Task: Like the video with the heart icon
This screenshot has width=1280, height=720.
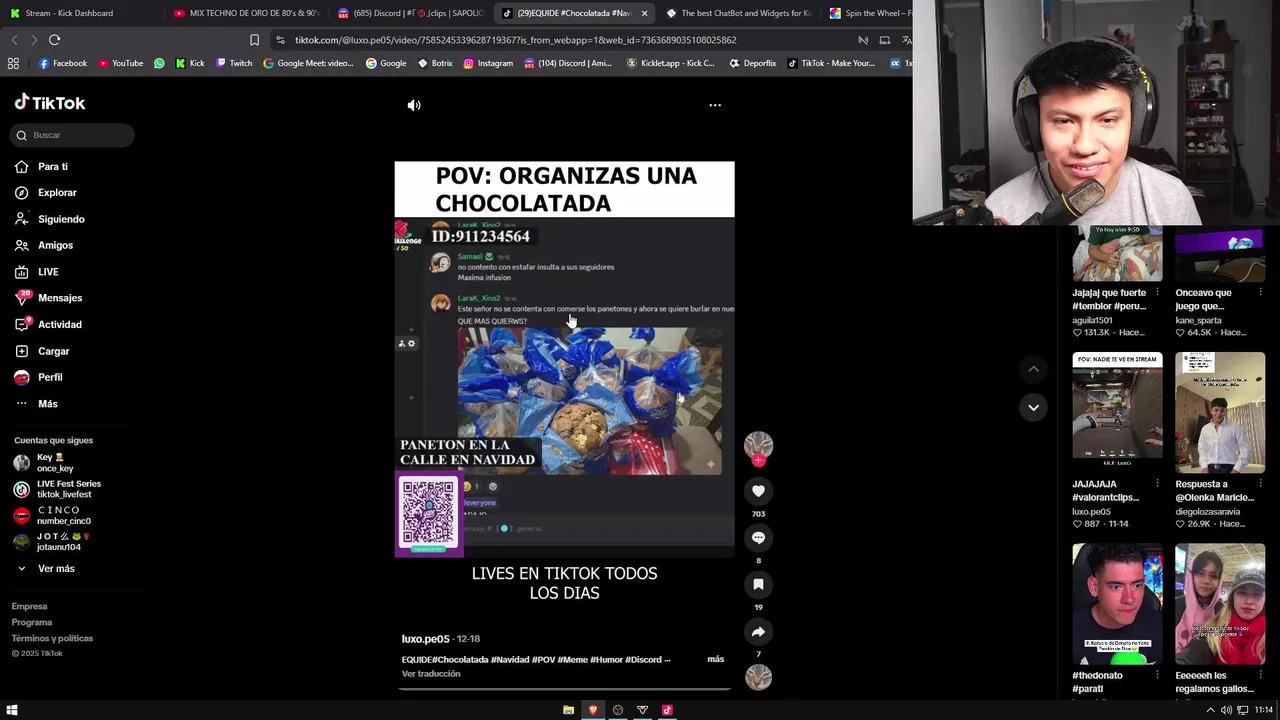Action: pos(758,491)
